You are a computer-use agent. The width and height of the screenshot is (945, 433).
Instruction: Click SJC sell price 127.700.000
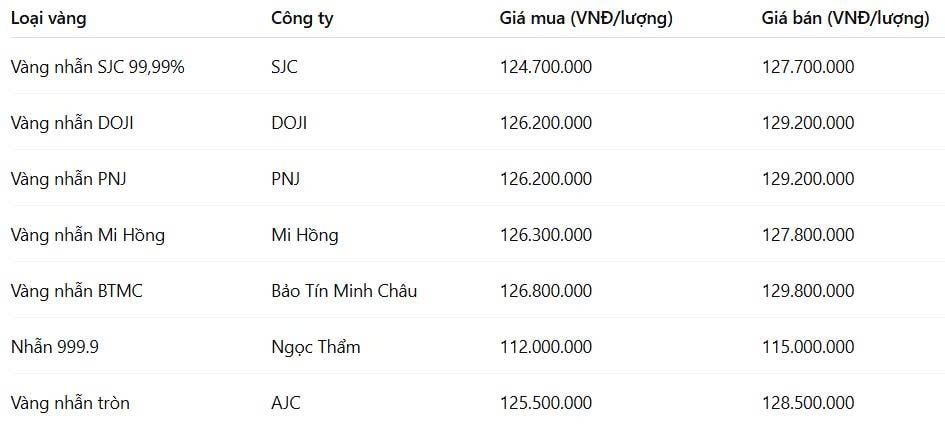point(808,67)
